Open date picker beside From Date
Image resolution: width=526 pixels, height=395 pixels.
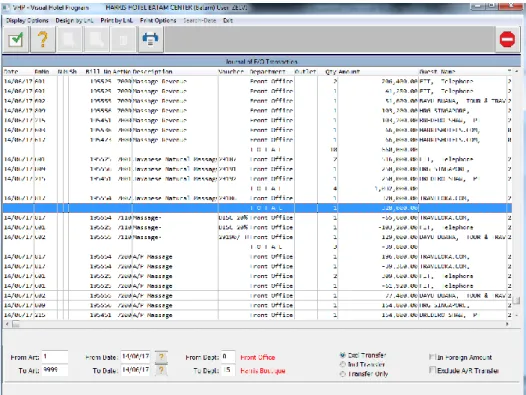(x=161, y=357)
